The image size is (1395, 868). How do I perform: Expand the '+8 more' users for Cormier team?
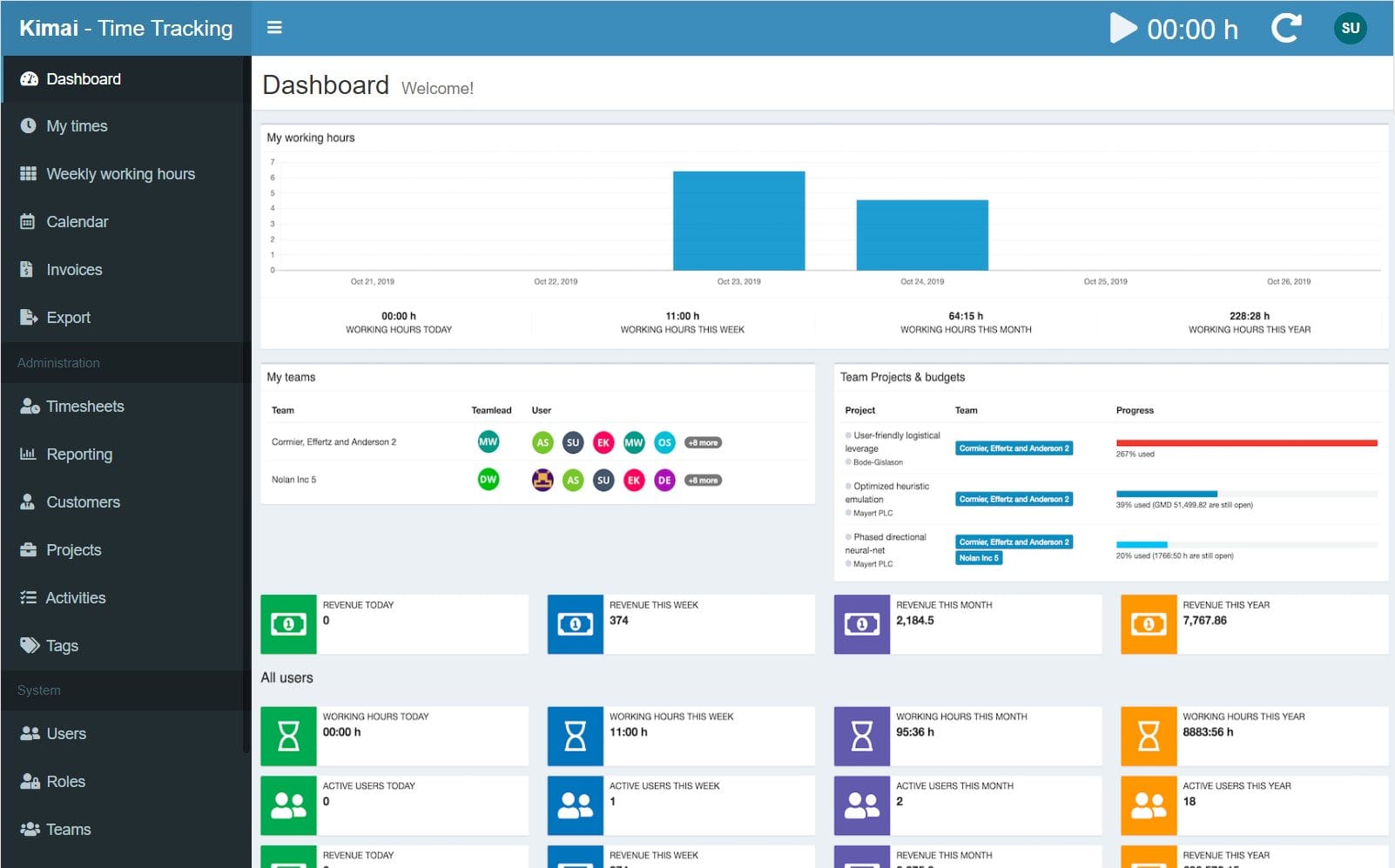[x=704, y=442]
